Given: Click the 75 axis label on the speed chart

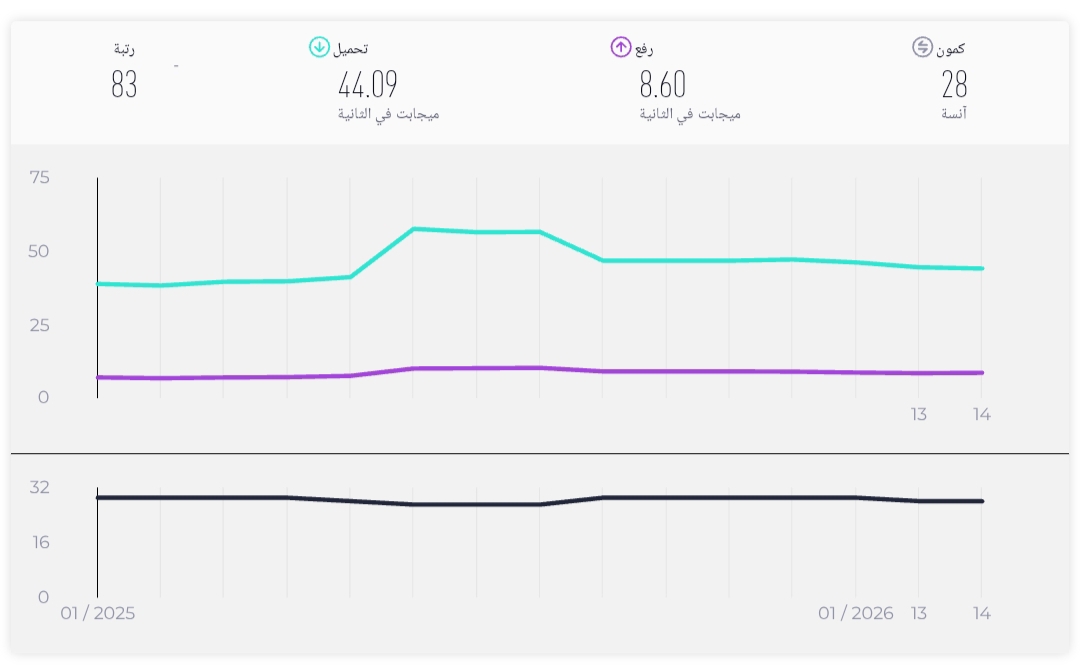Looking at the screenshot, I should pyautogui.click(x=40, y=178).
